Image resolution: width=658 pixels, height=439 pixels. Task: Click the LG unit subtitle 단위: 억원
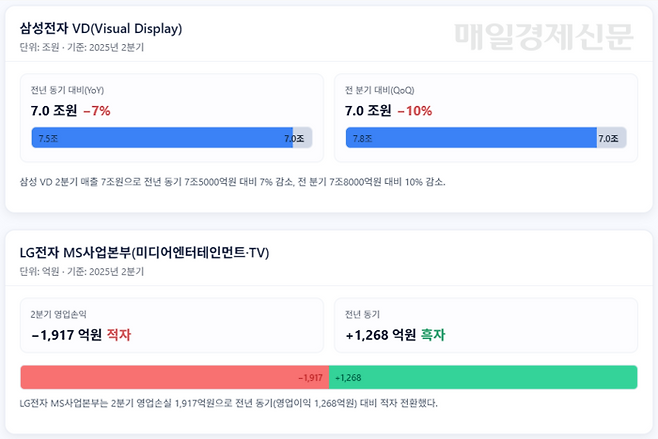82,271
